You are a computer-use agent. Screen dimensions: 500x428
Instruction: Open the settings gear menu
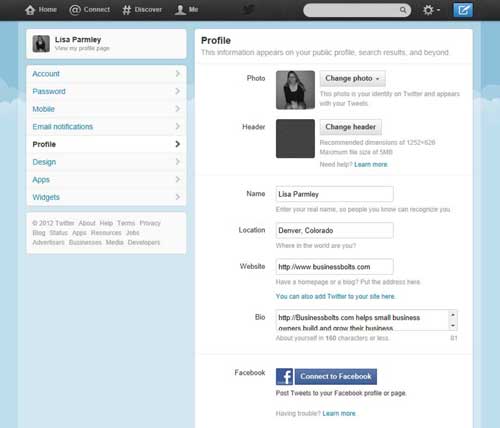click(x=431, y=10)
